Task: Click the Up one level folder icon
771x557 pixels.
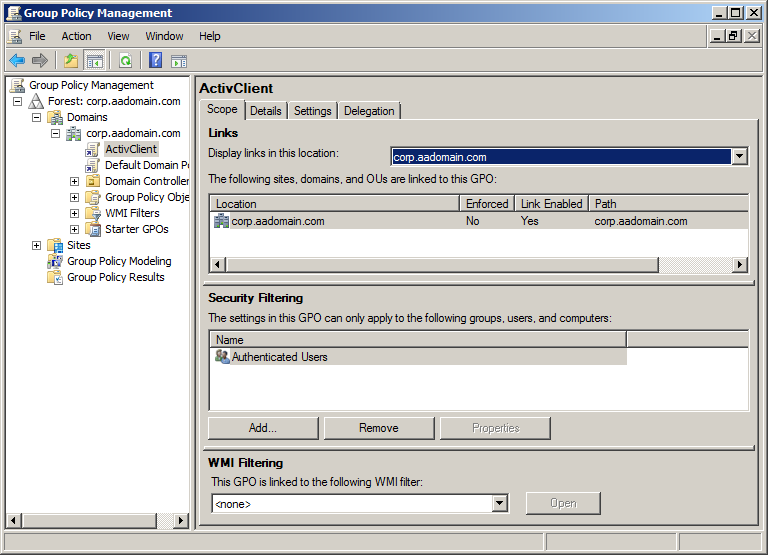Action: pos(71,60)
